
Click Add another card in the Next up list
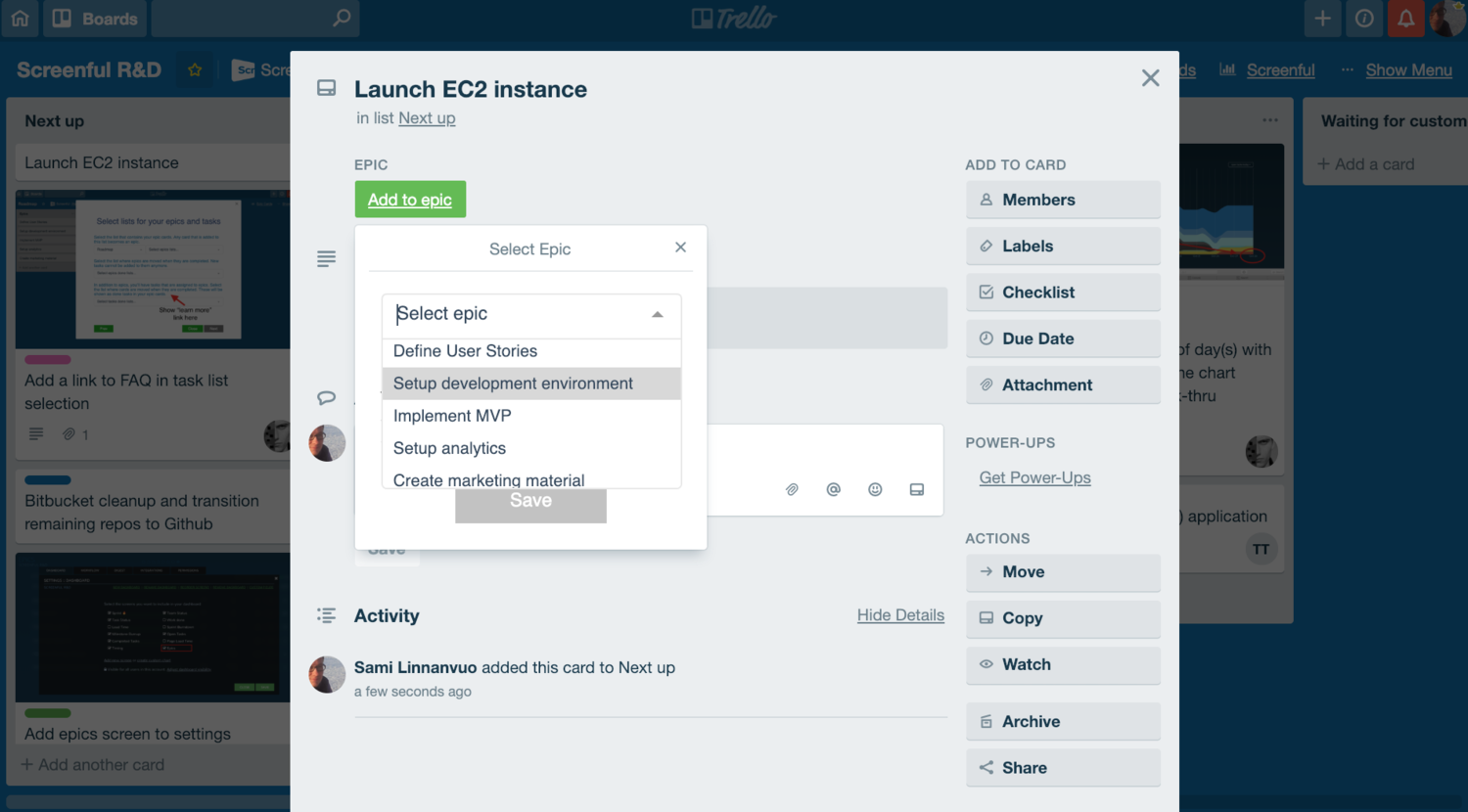coord(92,765)
